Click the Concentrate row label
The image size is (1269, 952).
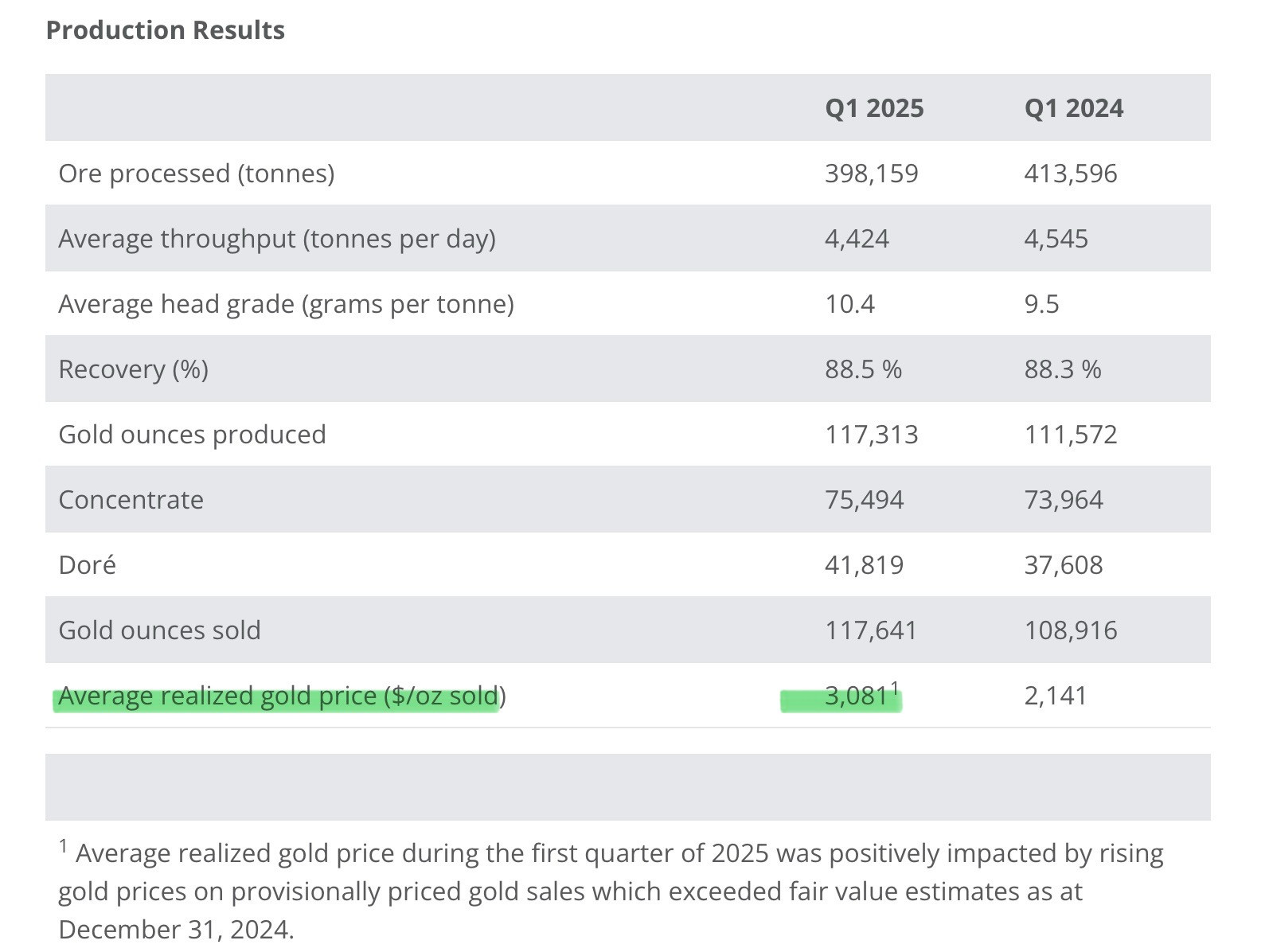131,500
